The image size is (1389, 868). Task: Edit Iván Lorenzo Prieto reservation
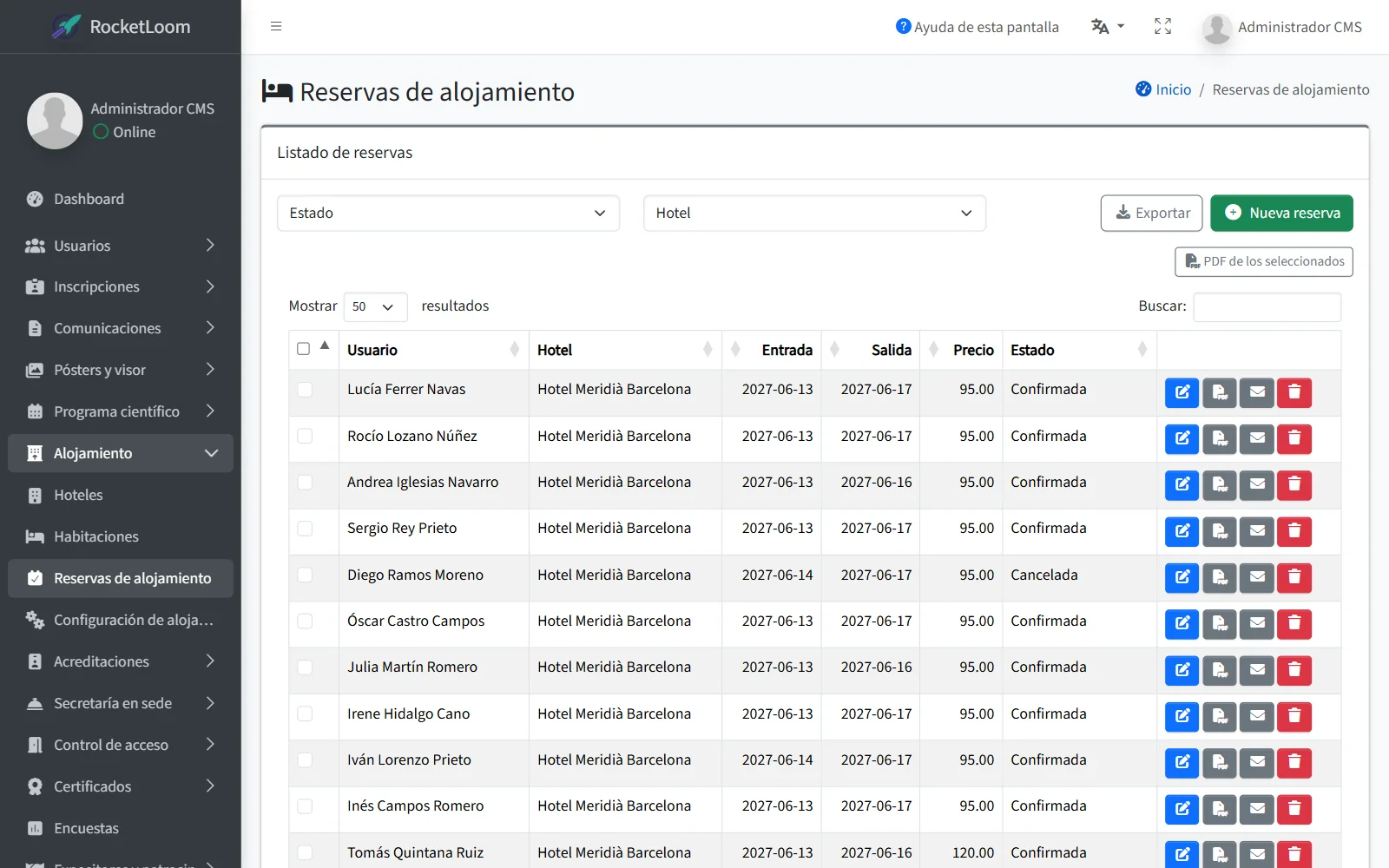[x=1182, y=763]
